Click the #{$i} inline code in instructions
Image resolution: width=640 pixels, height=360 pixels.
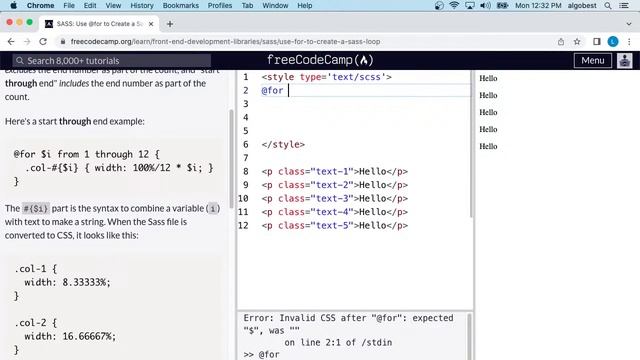point(36,209)
